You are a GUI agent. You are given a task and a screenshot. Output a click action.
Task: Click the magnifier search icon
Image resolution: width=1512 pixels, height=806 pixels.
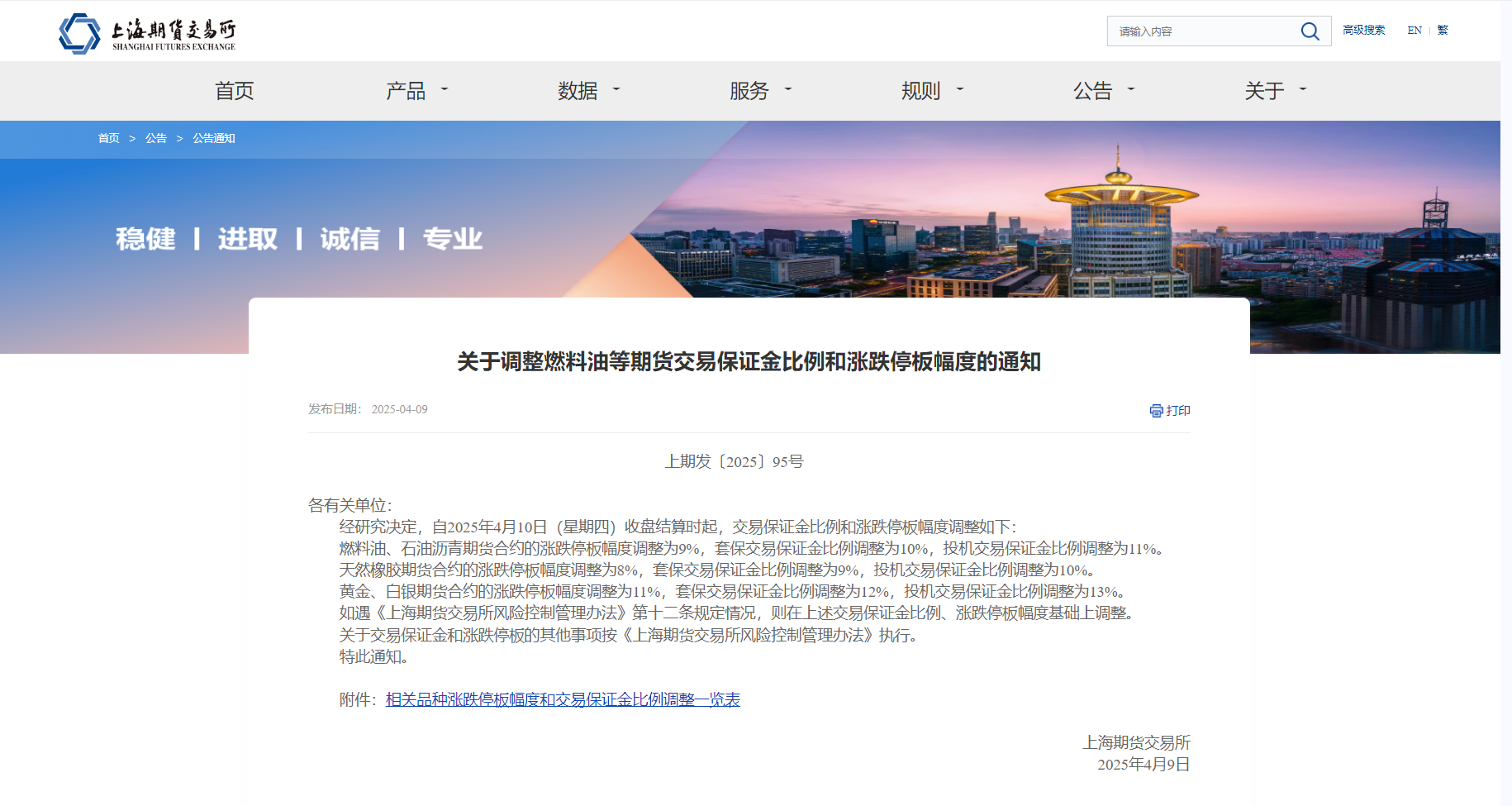pyautogui.click(x=1310, y=31)
